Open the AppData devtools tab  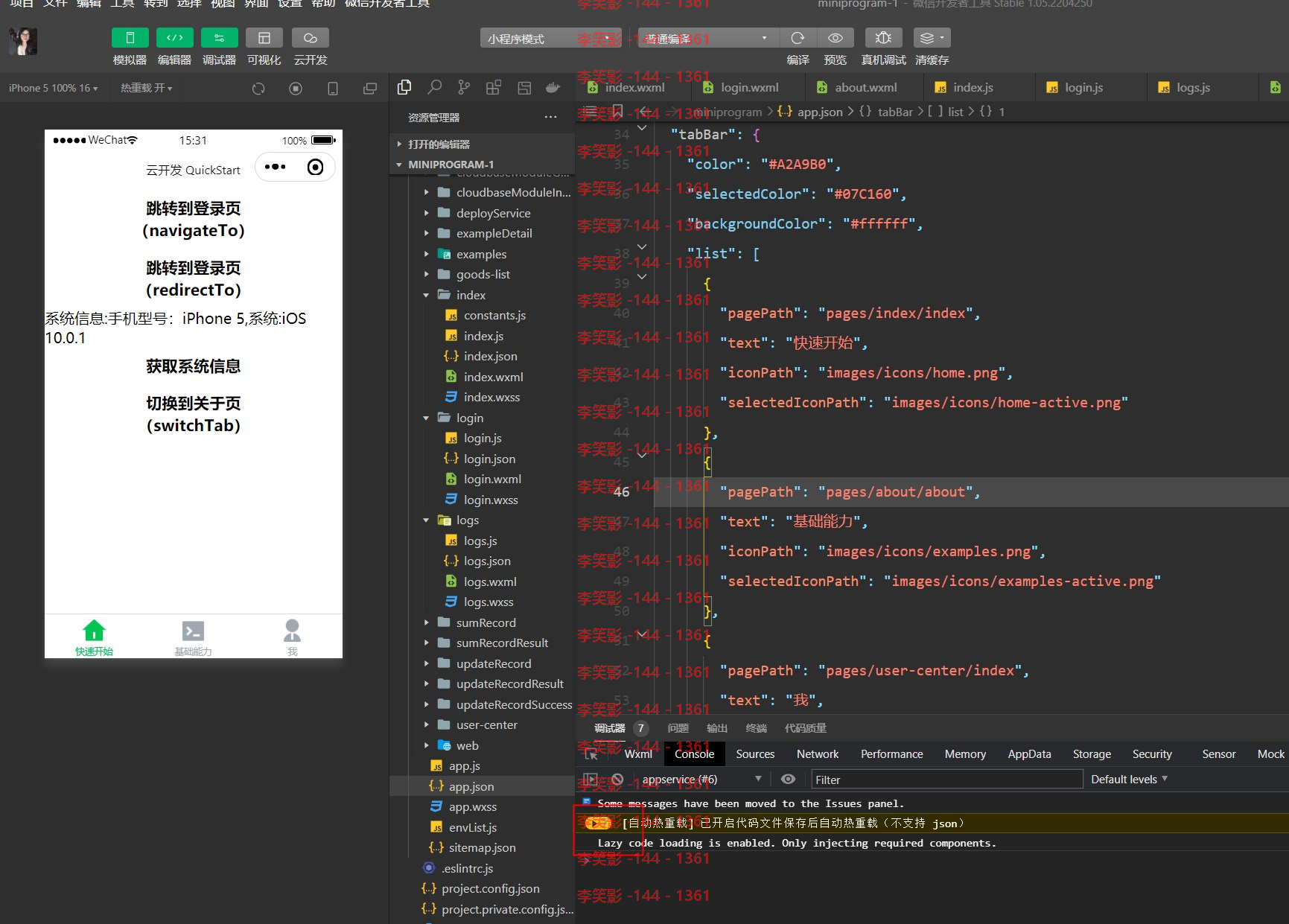[x=1029, y=753]
